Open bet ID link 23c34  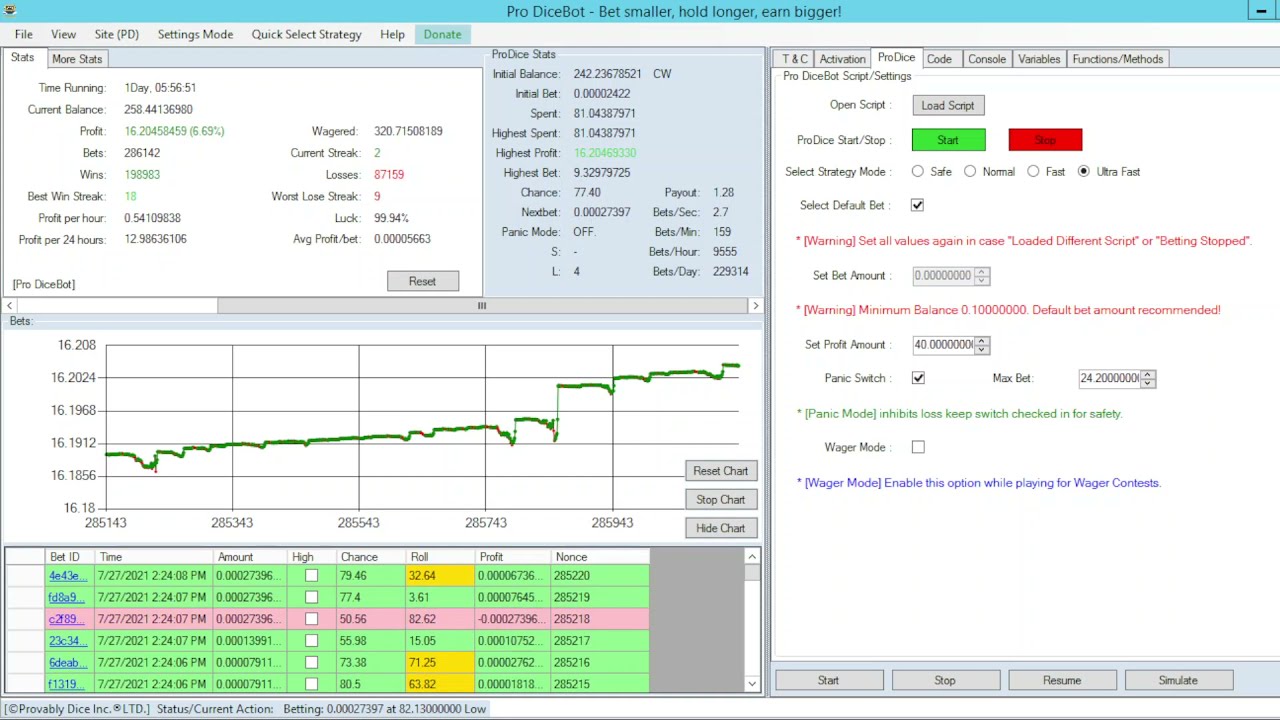coord(68,641)
